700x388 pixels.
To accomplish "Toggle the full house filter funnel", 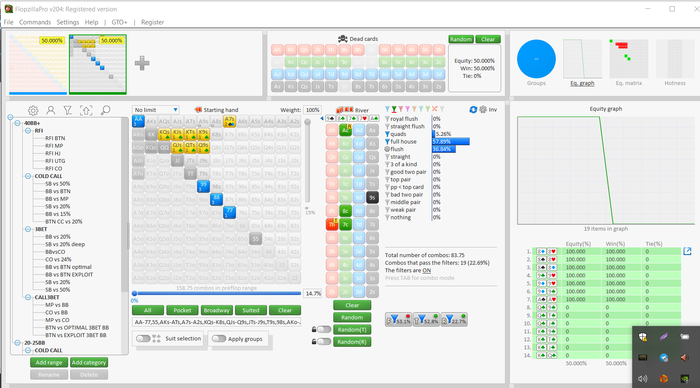I will point(387,142).
